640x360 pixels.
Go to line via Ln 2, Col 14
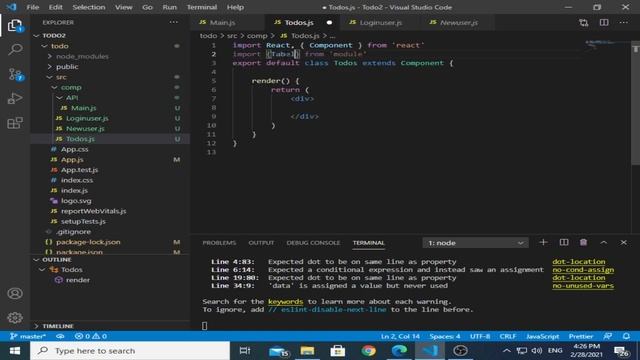click(400, 336)
